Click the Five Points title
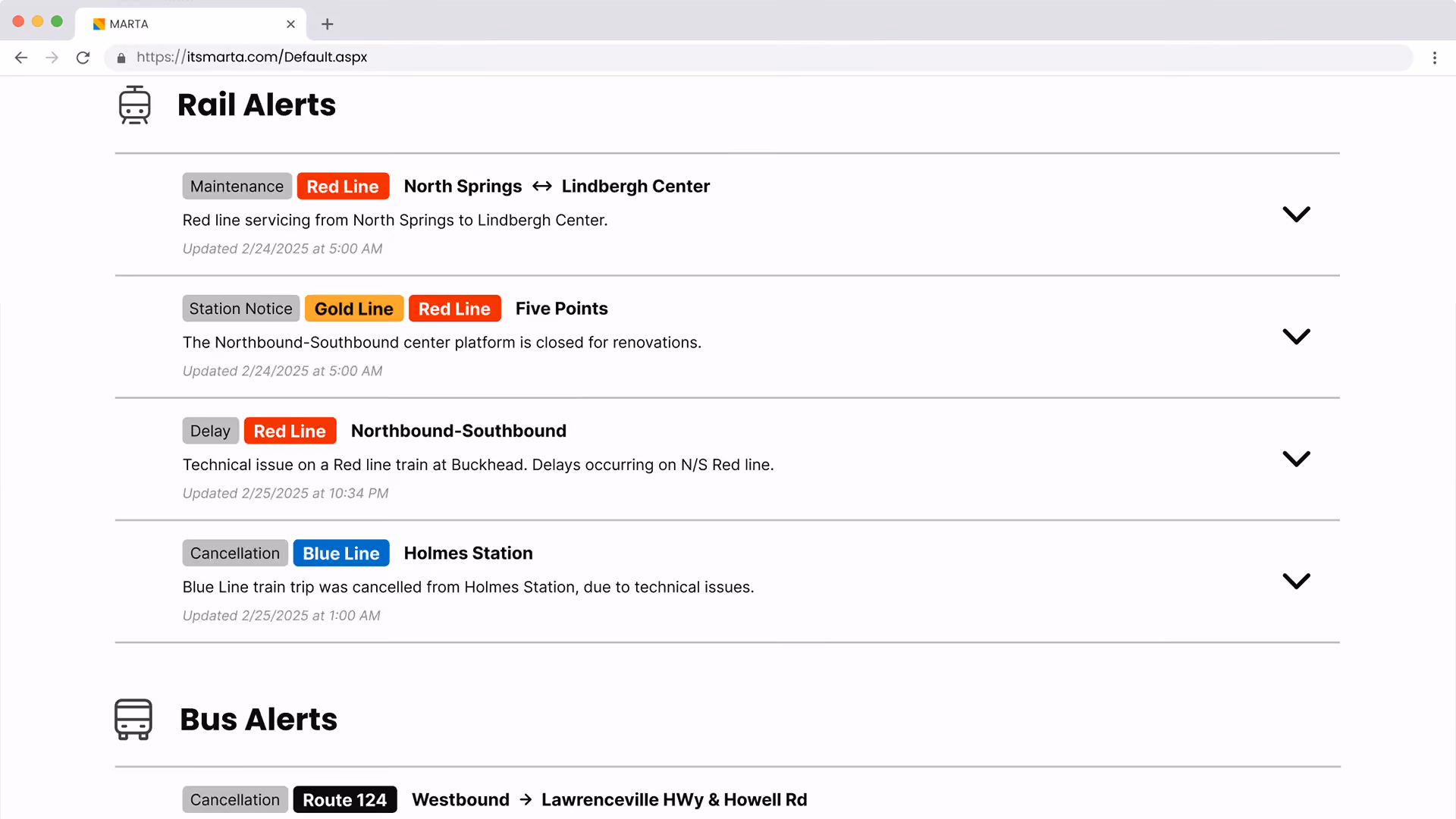The width and height of the screenshot is (1456, 819). pos(562,309)
